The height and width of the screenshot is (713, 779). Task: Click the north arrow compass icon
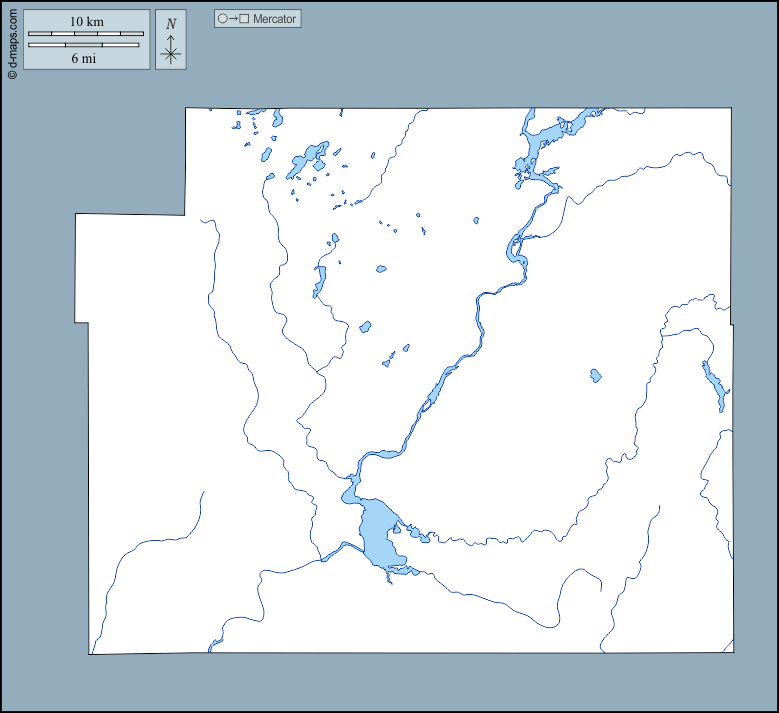click(171, 52)
